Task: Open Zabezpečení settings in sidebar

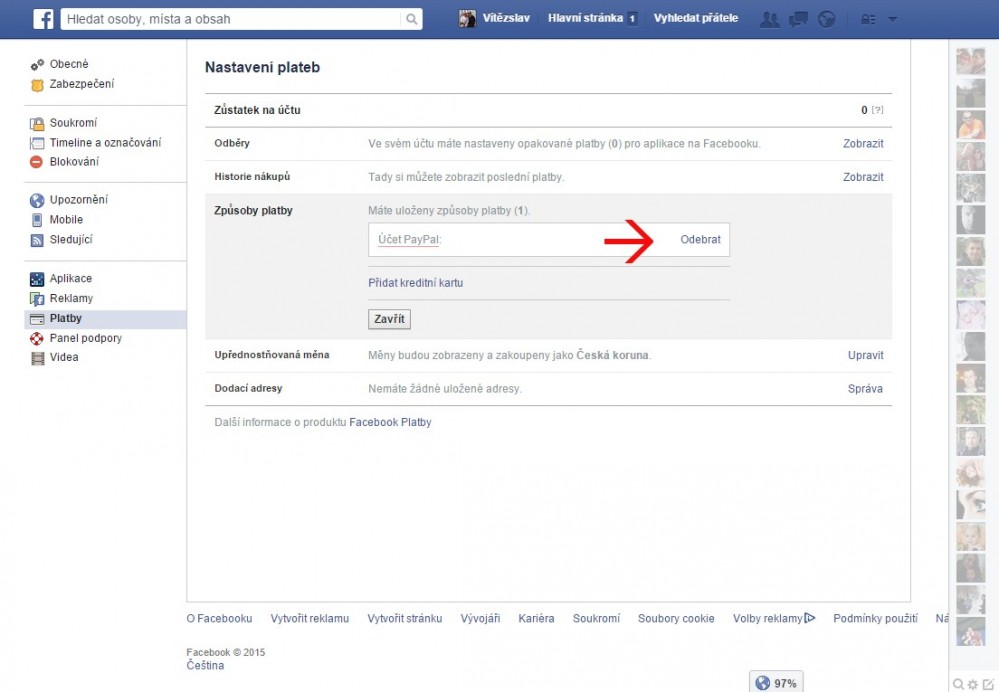Action: click(x=81, y=84)
